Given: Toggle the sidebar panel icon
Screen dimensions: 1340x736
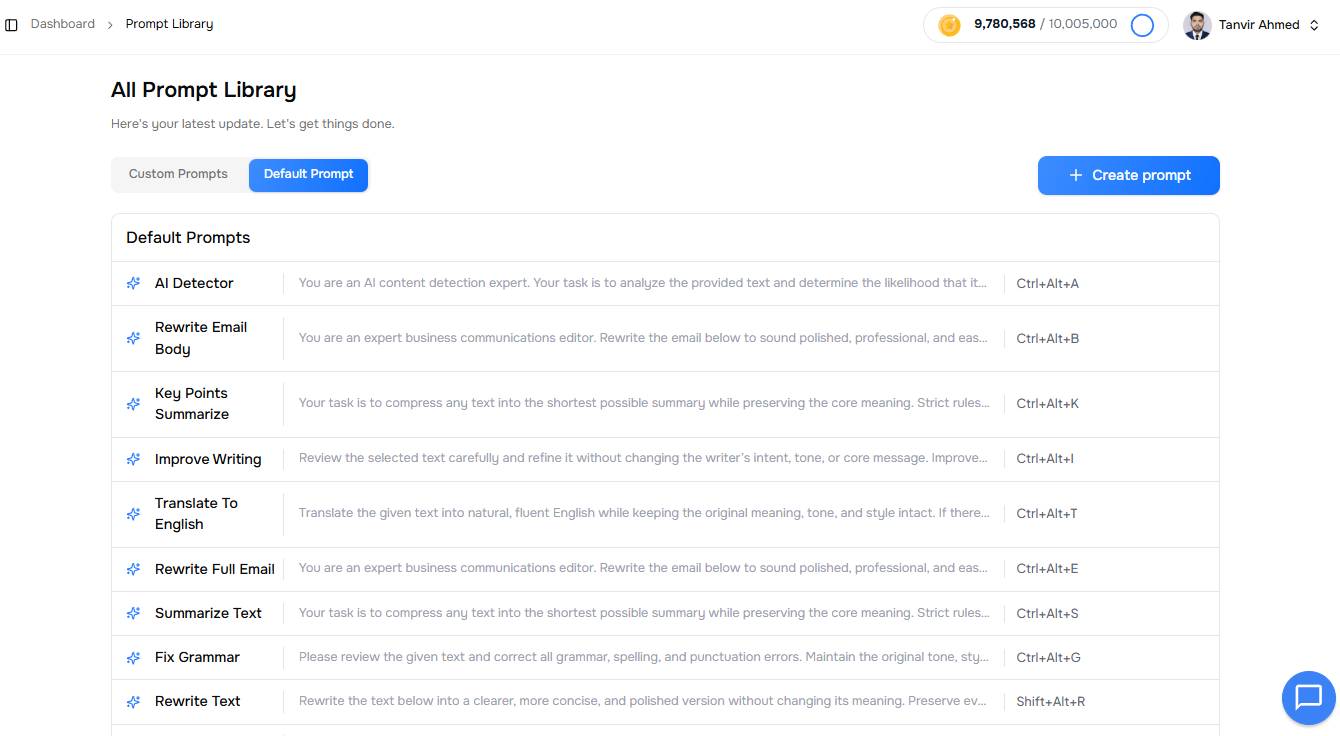Looking at the screenshot, I should point(12,25).
